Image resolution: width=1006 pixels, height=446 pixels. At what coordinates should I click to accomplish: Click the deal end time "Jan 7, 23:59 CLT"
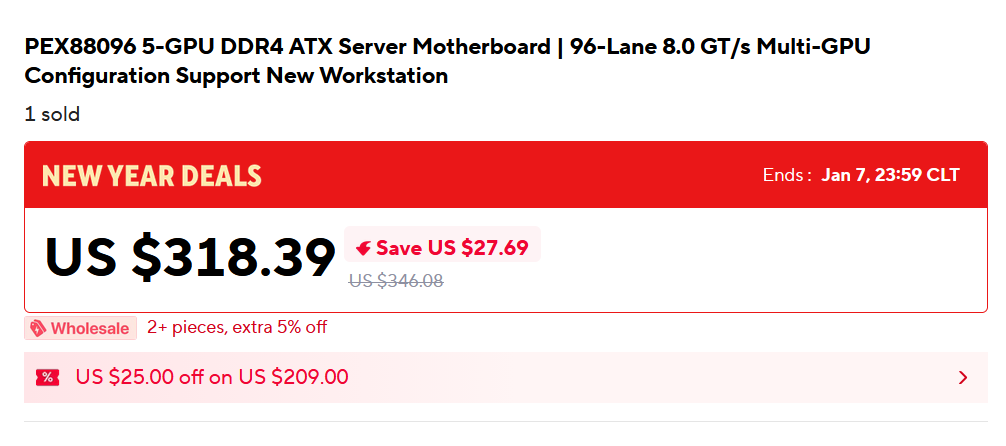coord(890,175)
